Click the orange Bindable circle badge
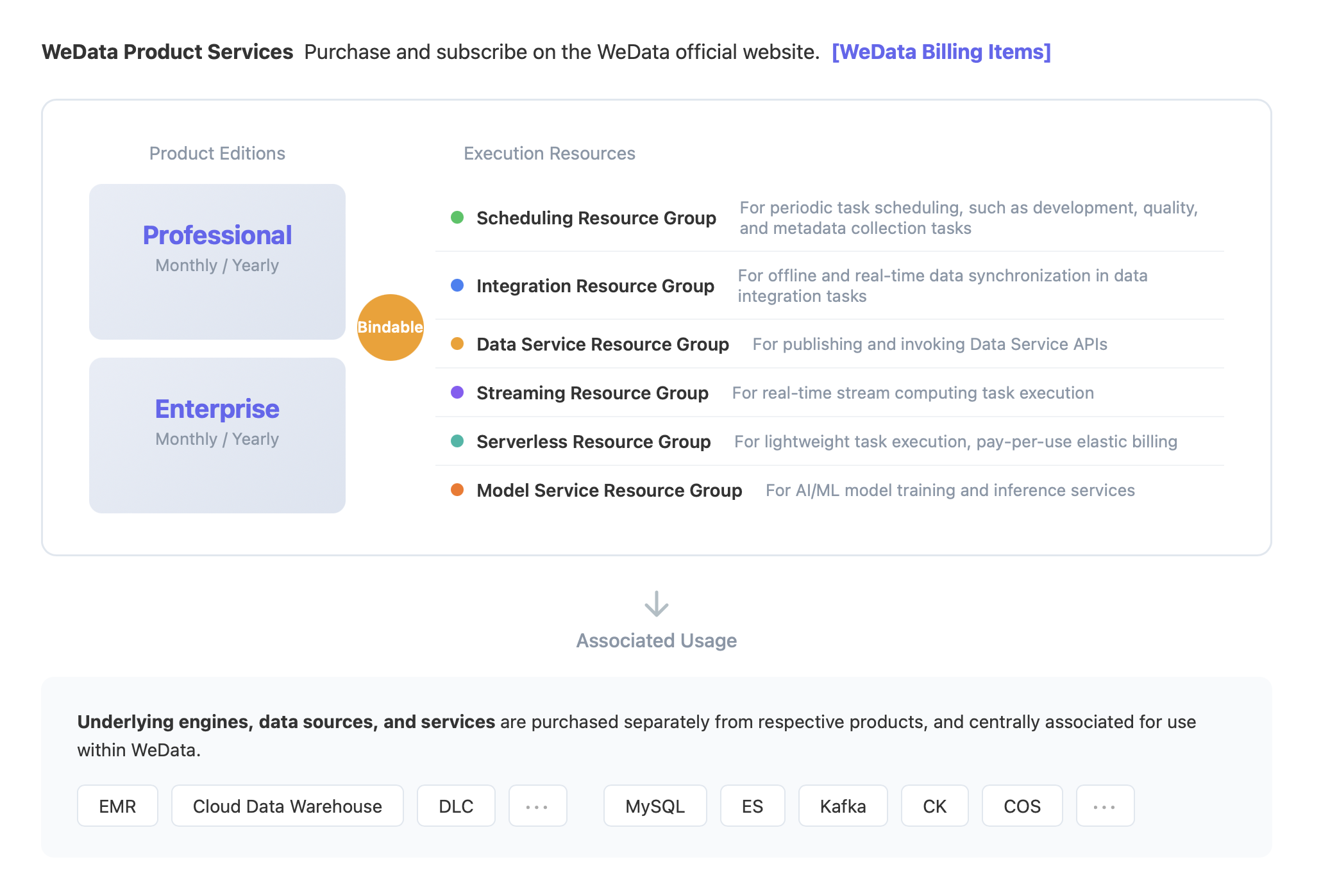The width and height of the screenshot is (1321, 896). [x=390, y=327]
